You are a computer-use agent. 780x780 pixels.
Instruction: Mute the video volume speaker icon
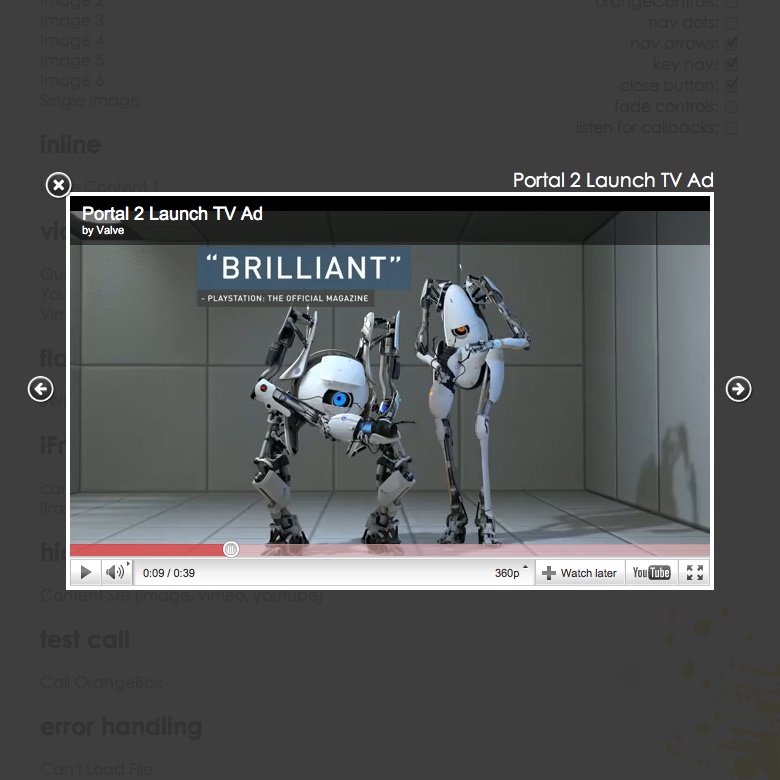click(116, 573)
